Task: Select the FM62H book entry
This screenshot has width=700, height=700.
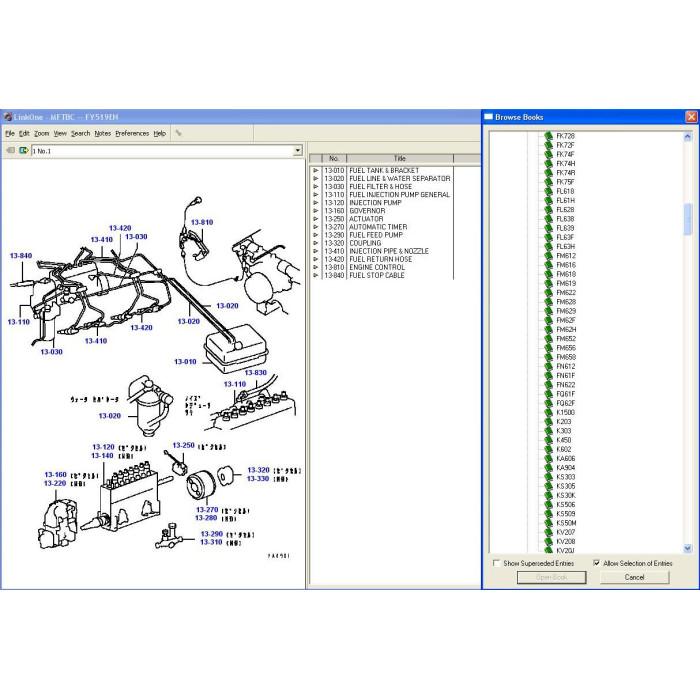Action: 566,329
